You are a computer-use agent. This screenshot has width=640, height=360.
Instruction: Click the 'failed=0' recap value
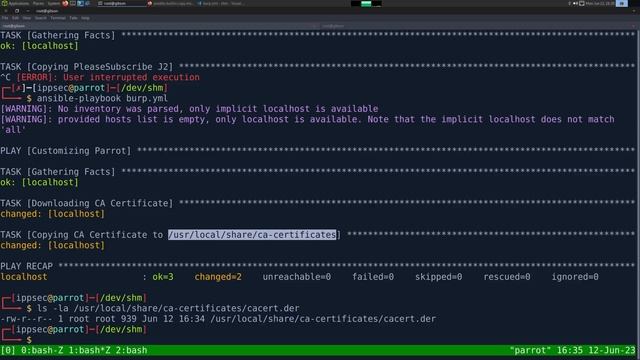[373, 277]
